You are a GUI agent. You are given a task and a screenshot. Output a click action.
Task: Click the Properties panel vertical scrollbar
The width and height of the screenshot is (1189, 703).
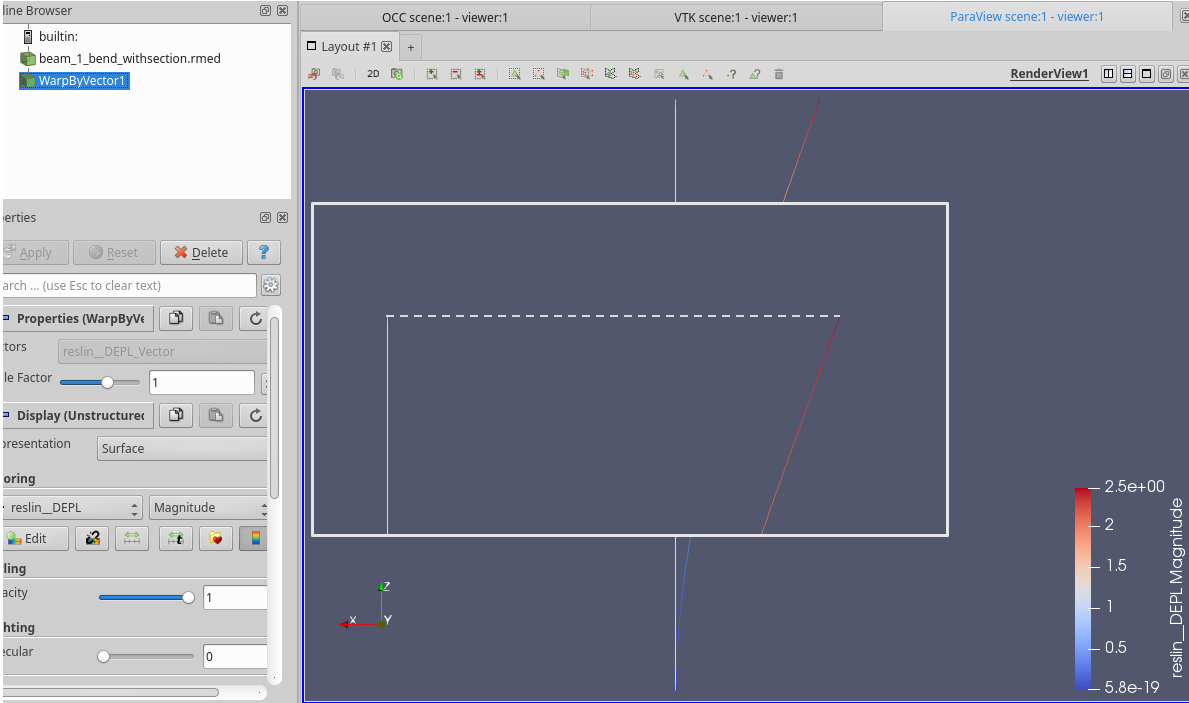click(x=275, y=410)
